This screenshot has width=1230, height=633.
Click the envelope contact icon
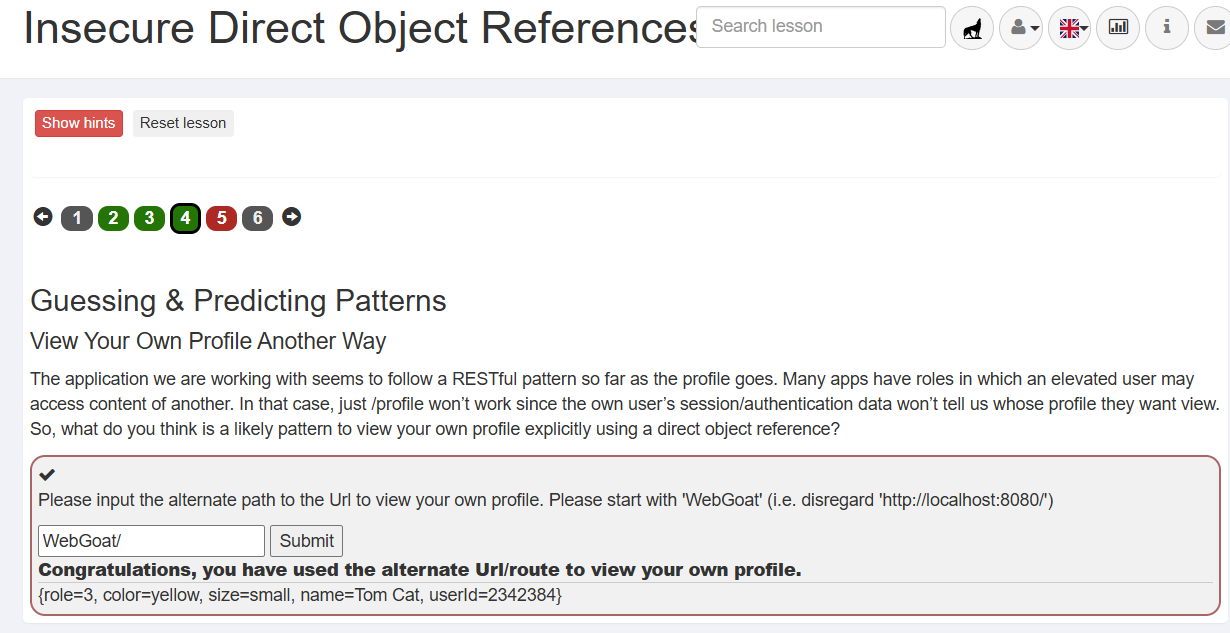(x=1213, y=28)
